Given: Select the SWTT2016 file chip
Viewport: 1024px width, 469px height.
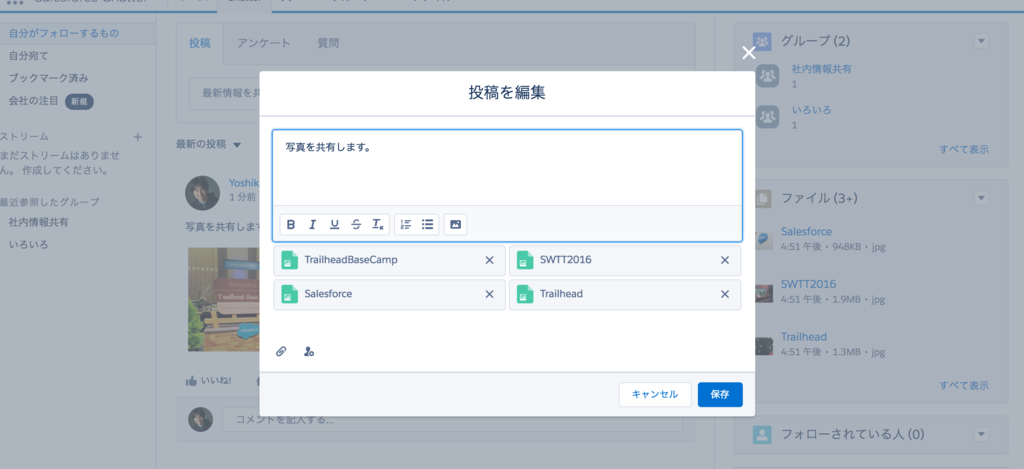Looking at the screenshot, I should (x=625, y=260).
